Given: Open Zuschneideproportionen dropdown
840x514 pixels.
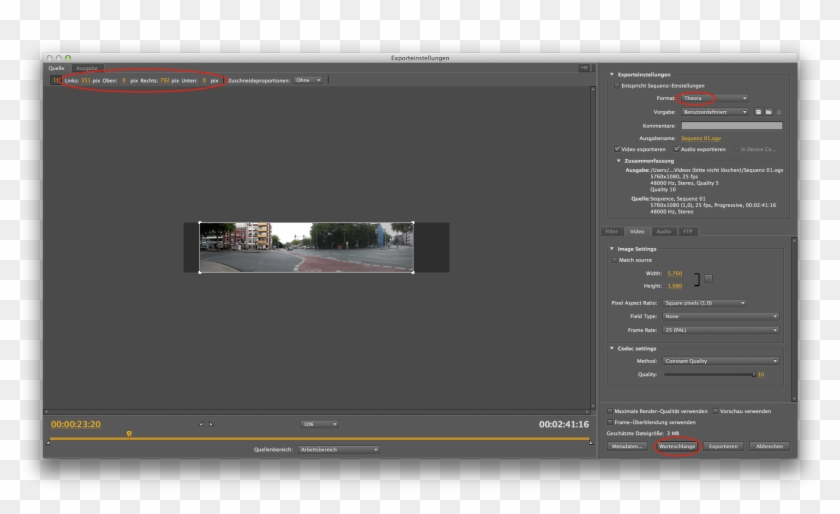Looking at the screenshot, I should point(308,80).
